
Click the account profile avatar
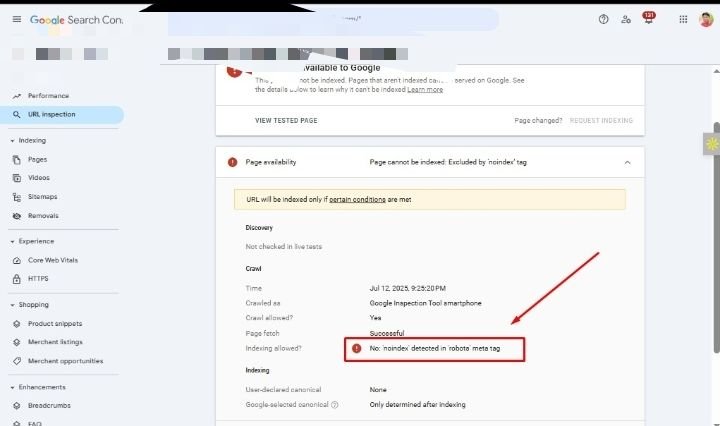pyautogui.click(x=706, y=19)
